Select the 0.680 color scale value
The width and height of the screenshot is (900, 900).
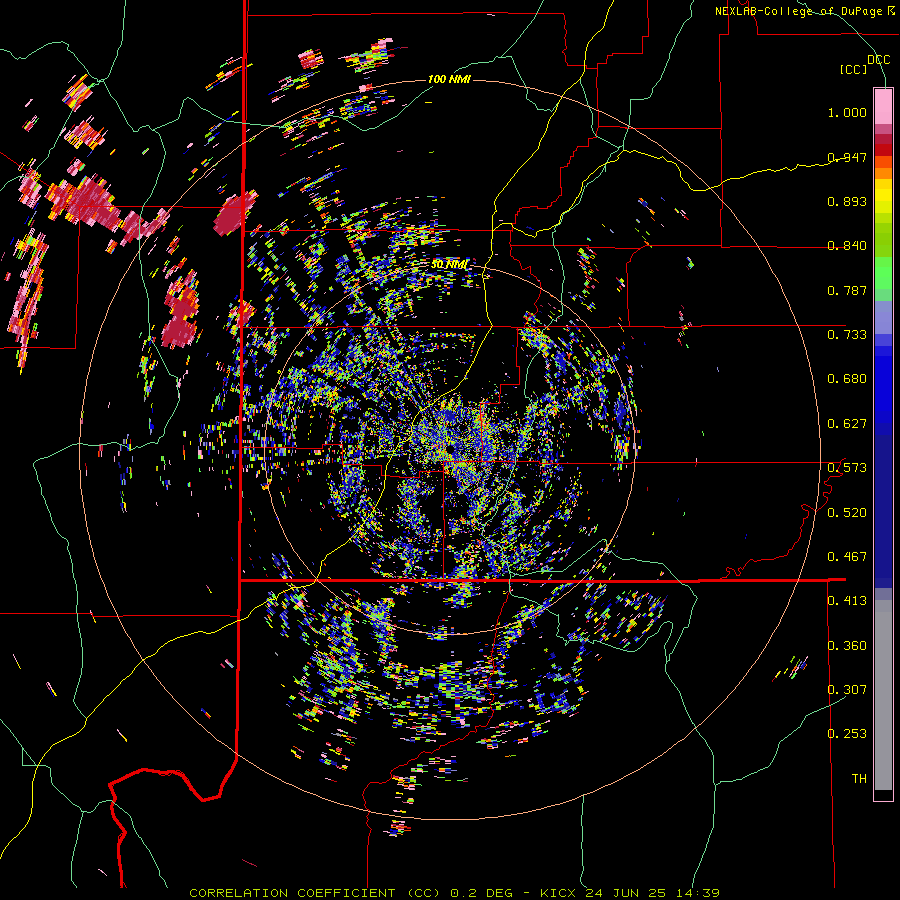pyautogui.click(x=847, y=379)
